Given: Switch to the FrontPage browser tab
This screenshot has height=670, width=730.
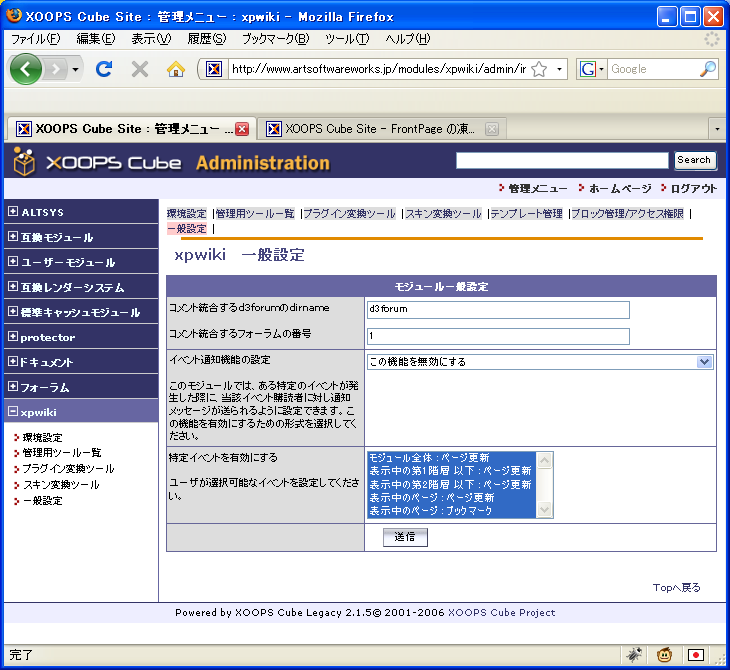Looking at the screenshot, I should (380, 129).
